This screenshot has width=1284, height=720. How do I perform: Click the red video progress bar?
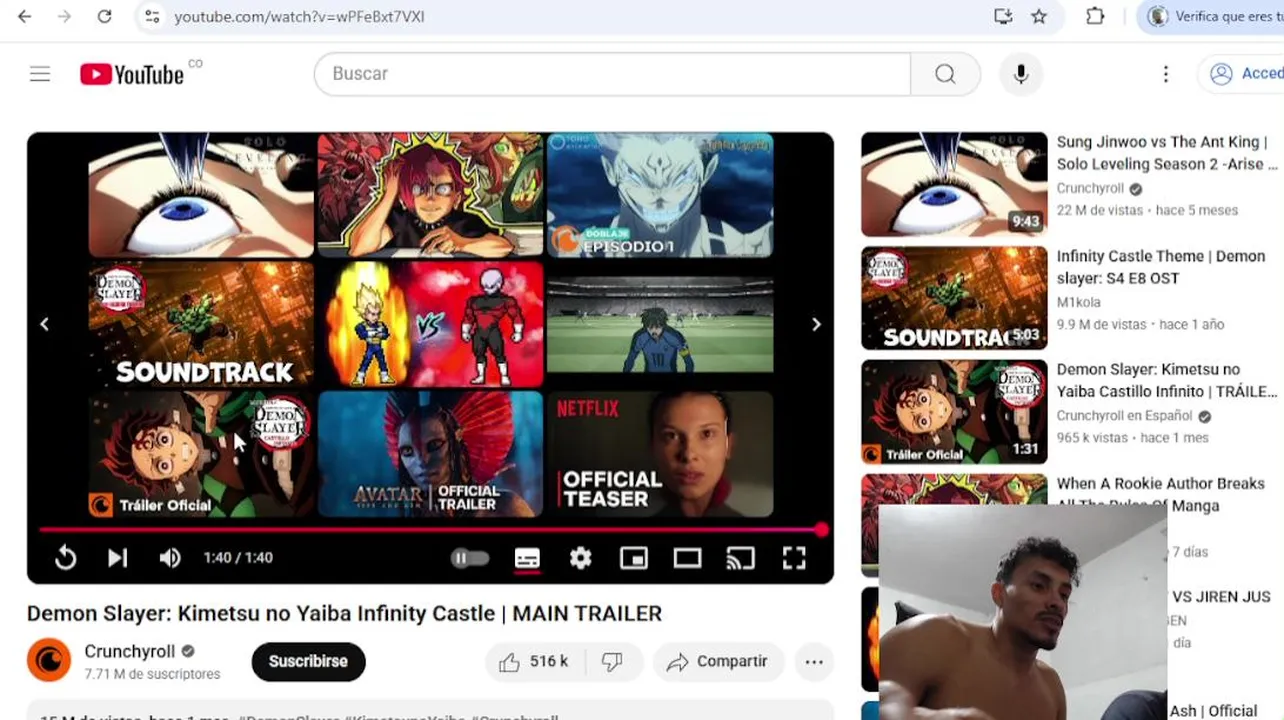click(430, 530)
